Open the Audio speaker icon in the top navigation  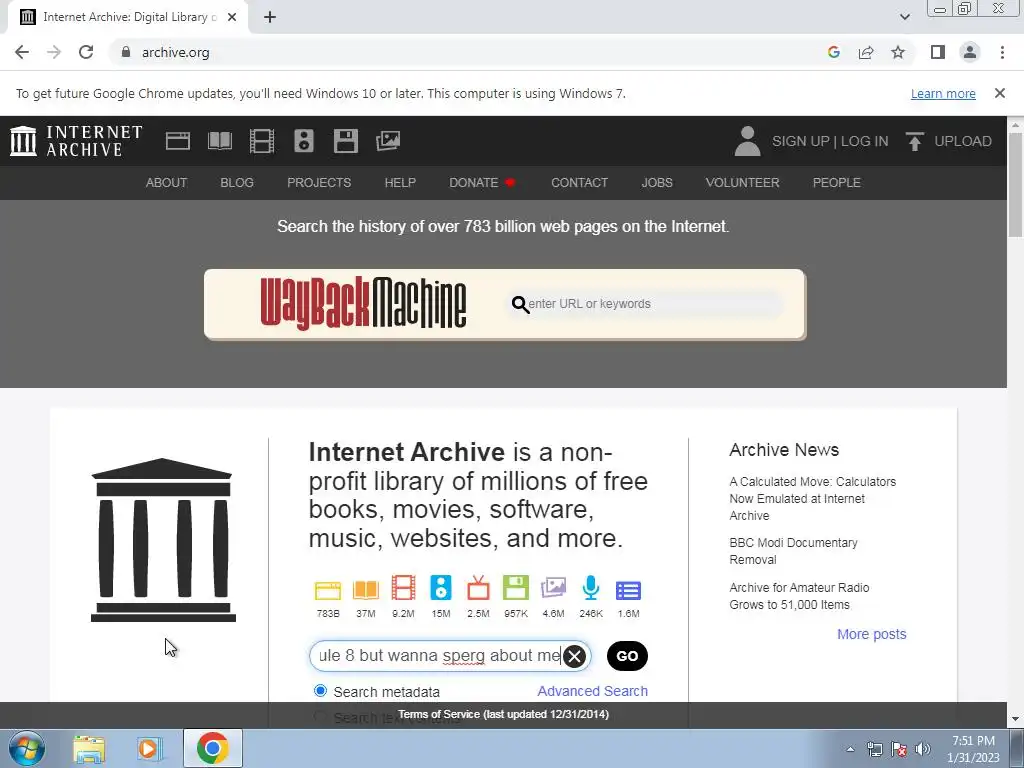coord(304,141)
